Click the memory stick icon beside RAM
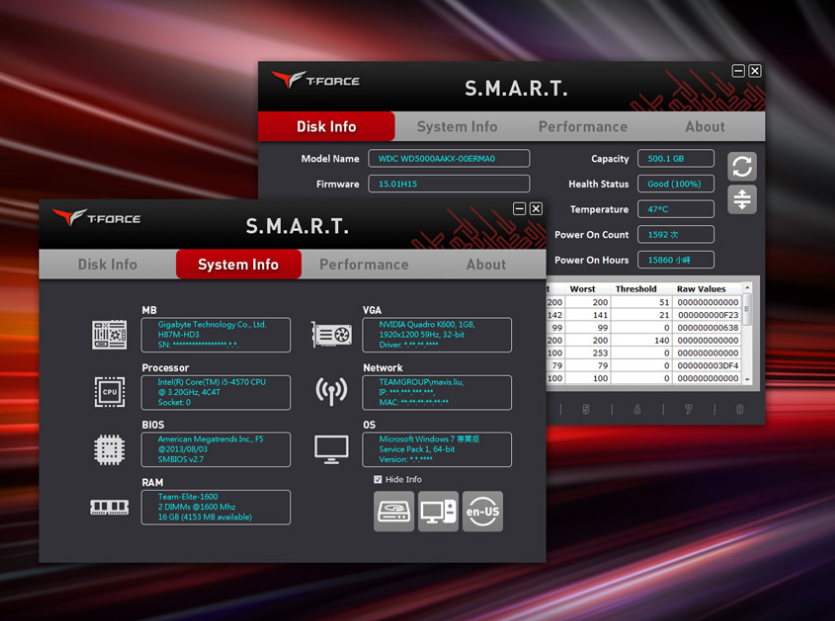835x621 pixels. tap(109, 507)
